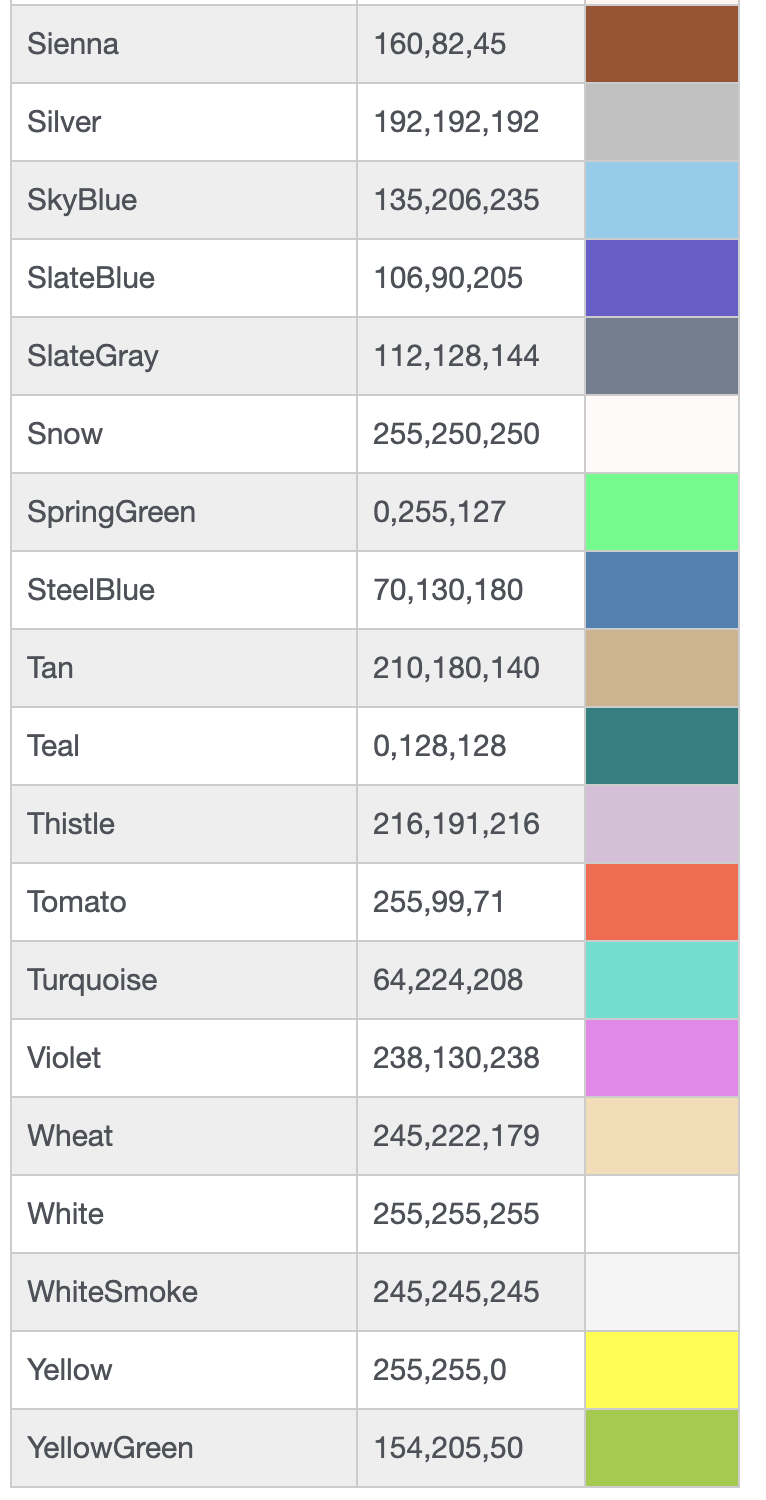Click the Tan RGB value 210,180,140
The image size is (766, 1500).
(456, 668)
